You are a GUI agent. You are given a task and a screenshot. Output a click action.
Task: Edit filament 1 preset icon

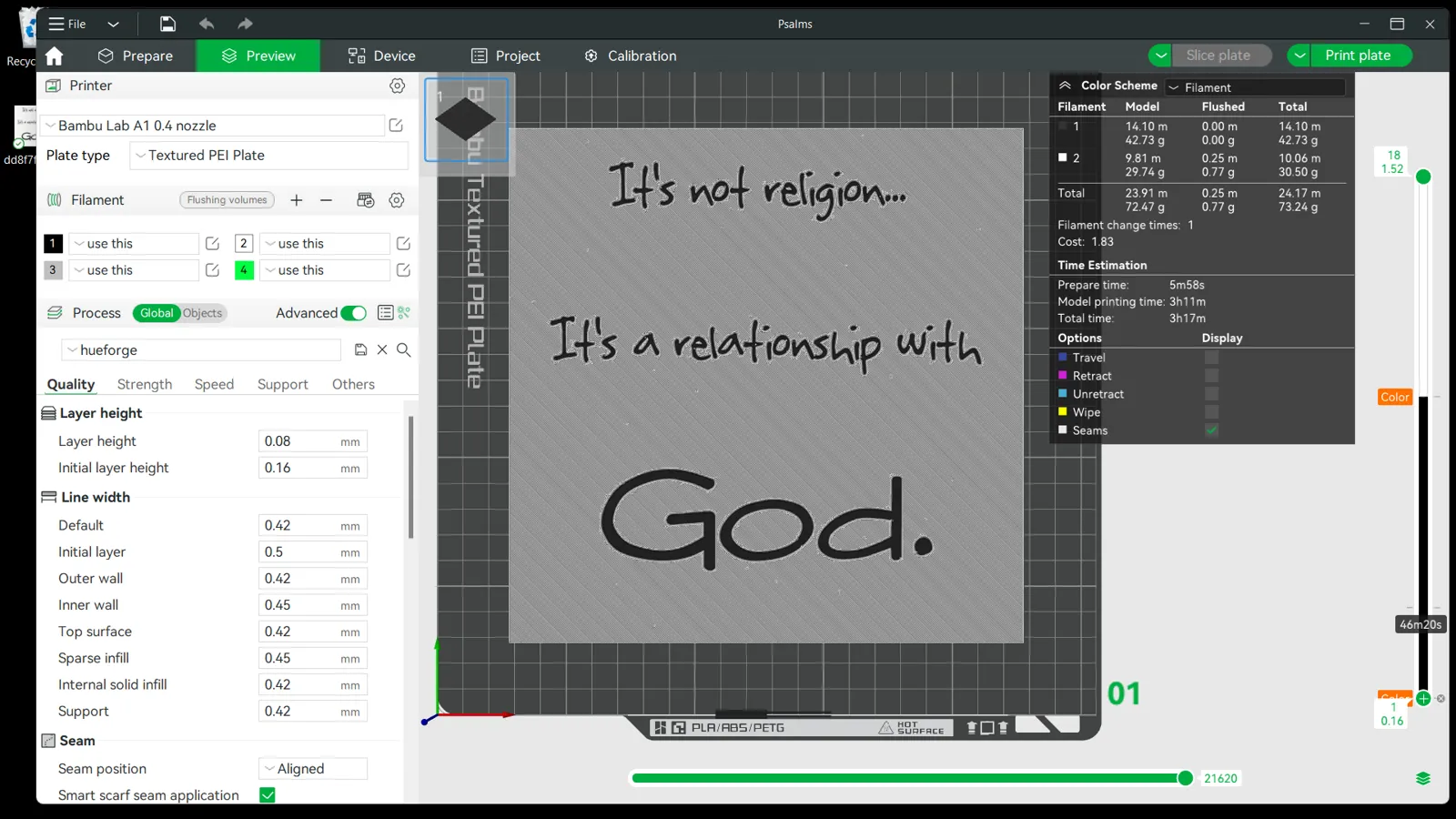coord(212,244)
